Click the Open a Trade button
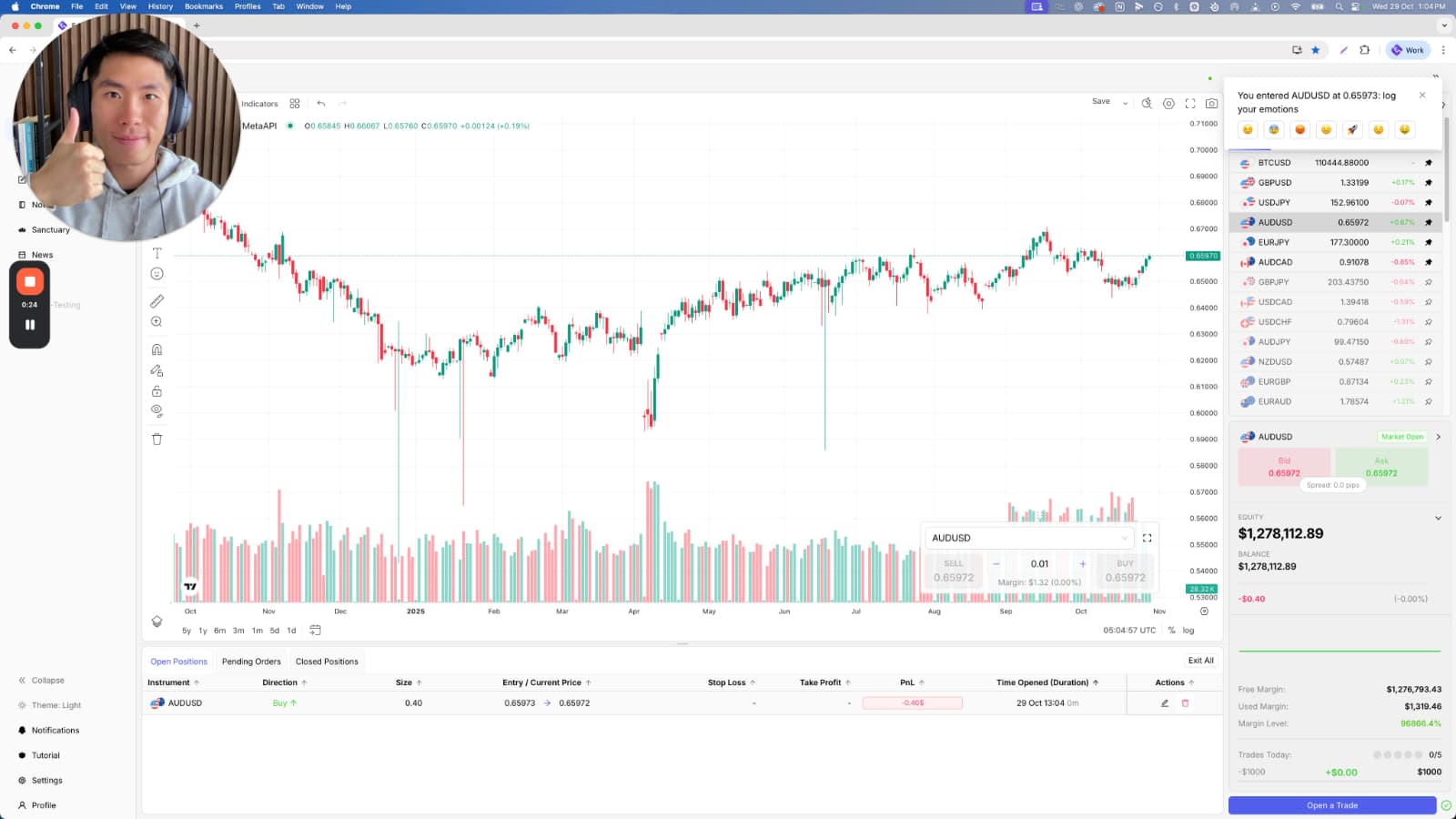 (x=1331, y=805)
